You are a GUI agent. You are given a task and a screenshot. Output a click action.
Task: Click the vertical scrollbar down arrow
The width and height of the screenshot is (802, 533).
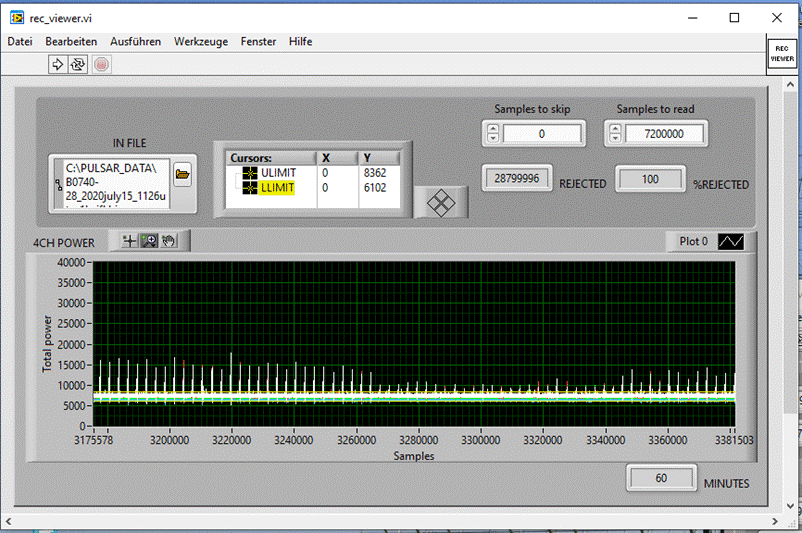[791, 506]
